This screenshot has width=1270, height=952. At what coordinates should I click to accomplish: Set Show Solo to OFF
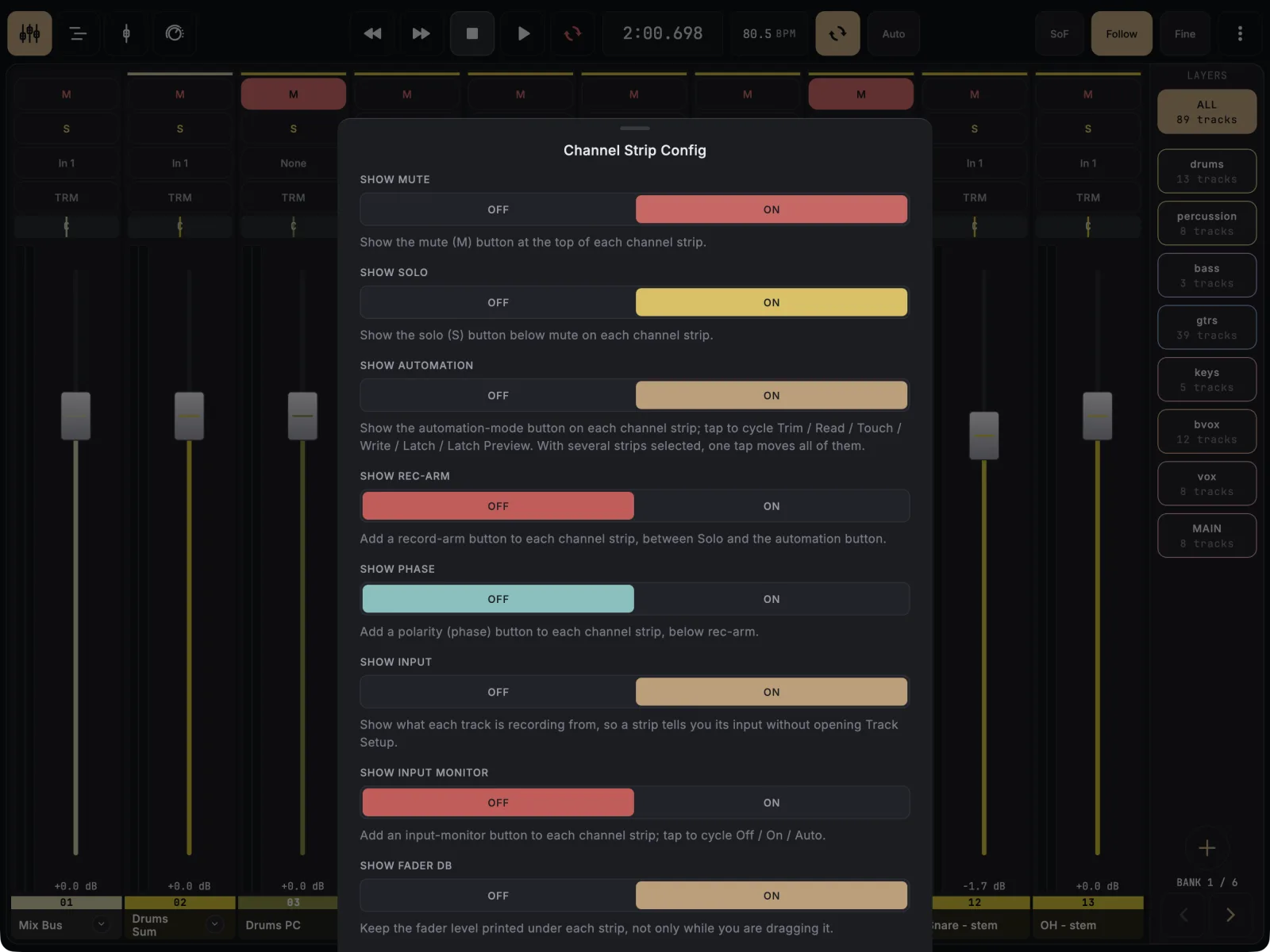point(498,302)
